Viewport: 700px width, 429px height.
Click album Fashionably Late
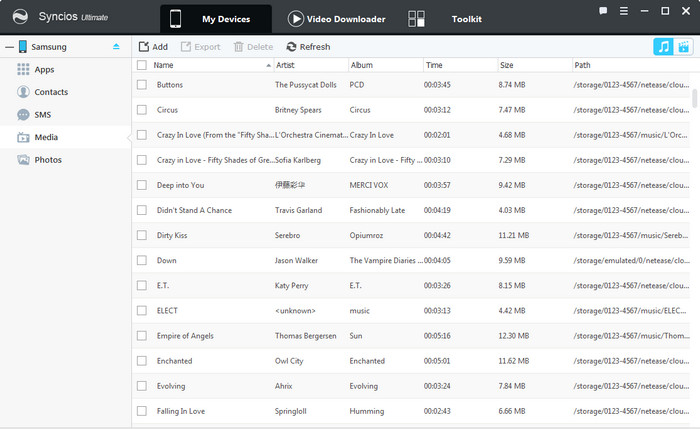pyautogui.click(x=377, y=210)
